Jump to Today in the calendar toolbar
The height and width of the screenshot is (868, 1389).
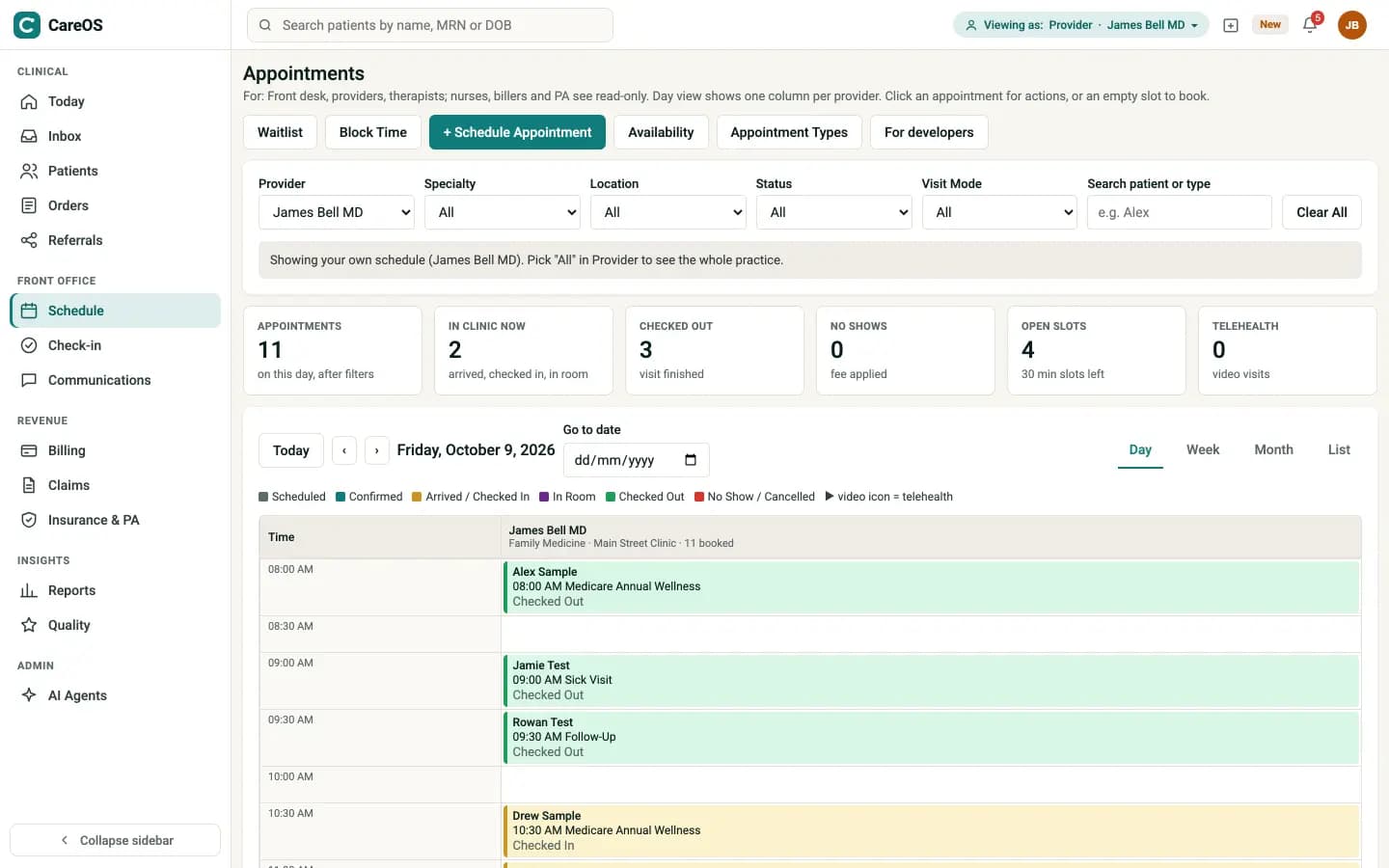click(291, 450)
